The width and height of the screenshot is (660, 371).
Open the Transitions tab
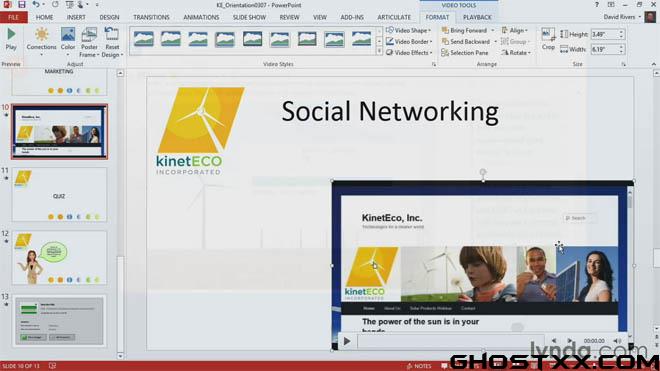tap(151, 17)
